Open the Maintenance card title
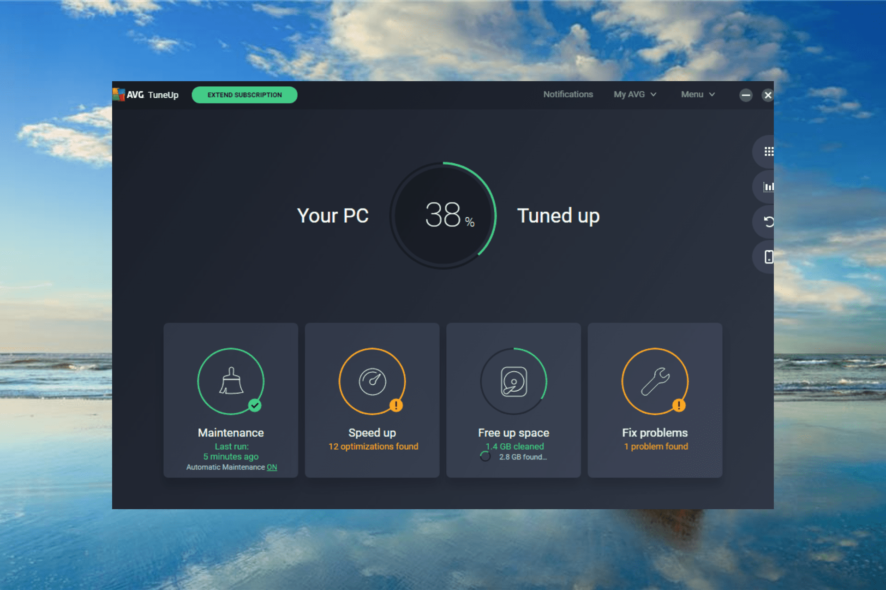886x590 pixels. tap(231, 433)
